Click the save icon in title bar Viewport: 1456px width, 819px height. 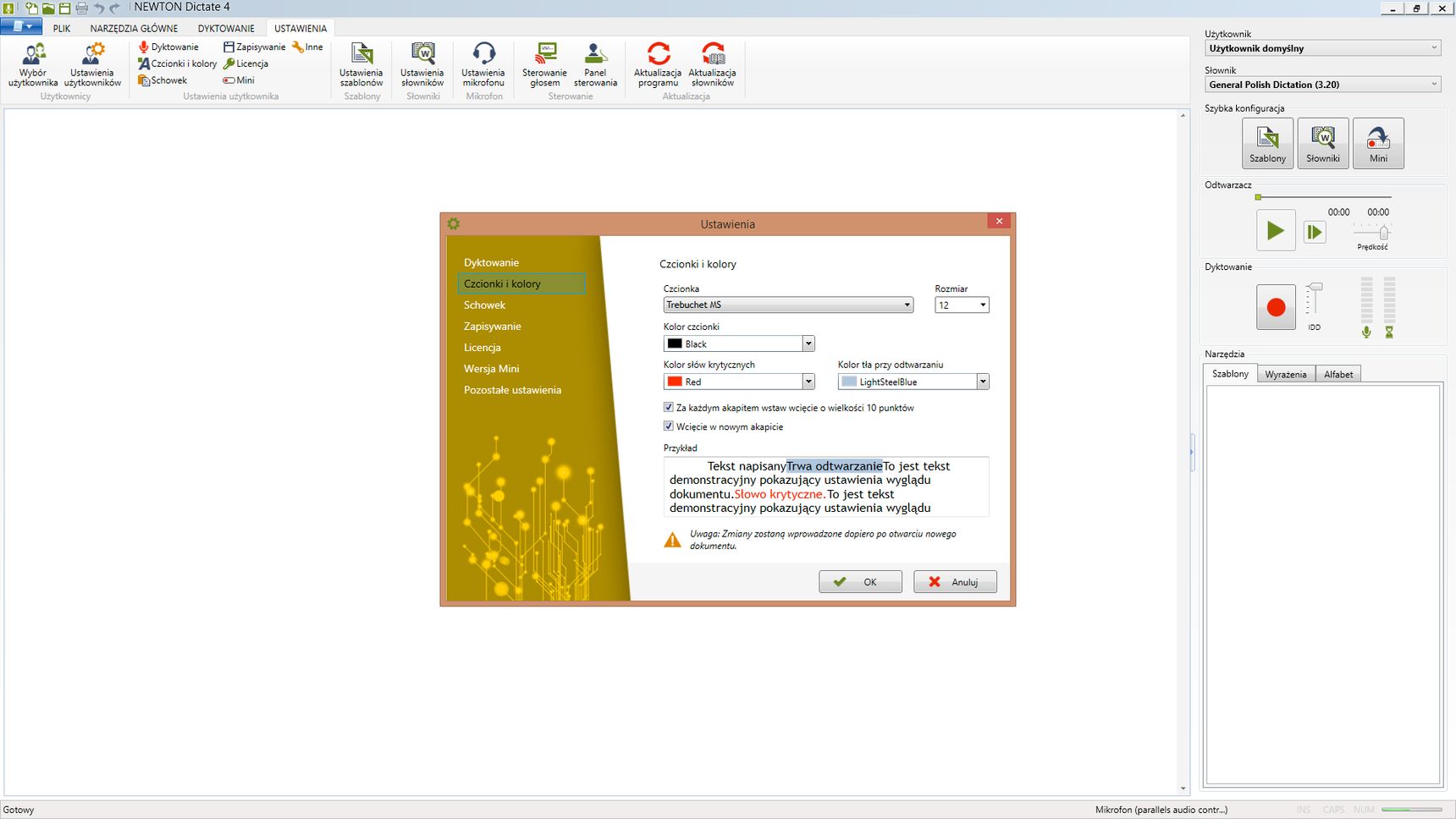64,8
